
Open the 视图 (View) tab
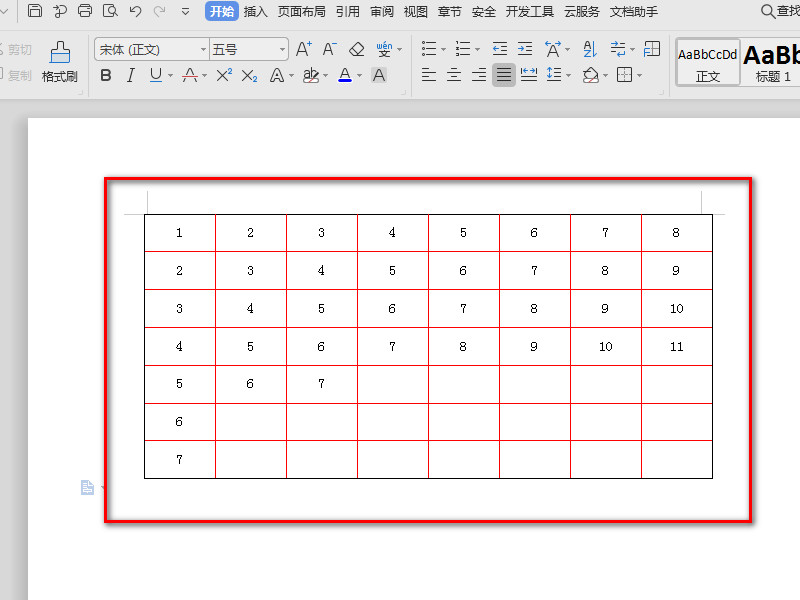pos(416,11)
